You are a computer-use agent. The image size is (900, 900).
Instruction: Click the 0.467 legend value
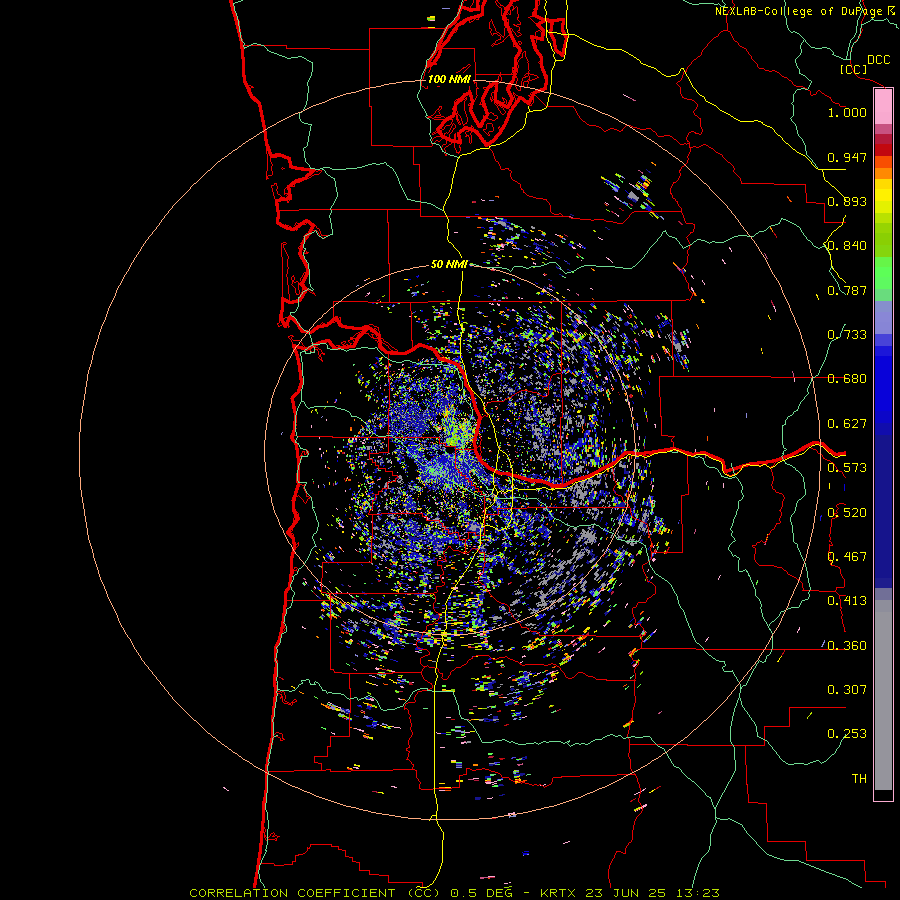point(847,557)
